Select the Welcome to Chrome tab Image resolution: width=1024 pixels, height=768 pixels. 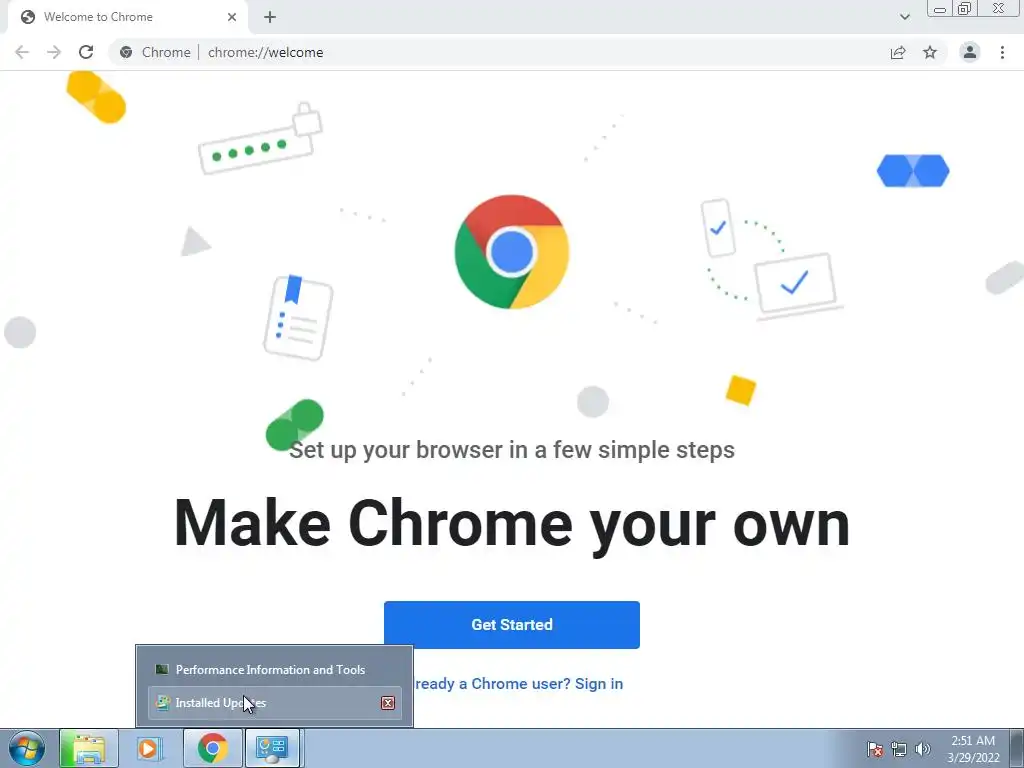point(127,17)
